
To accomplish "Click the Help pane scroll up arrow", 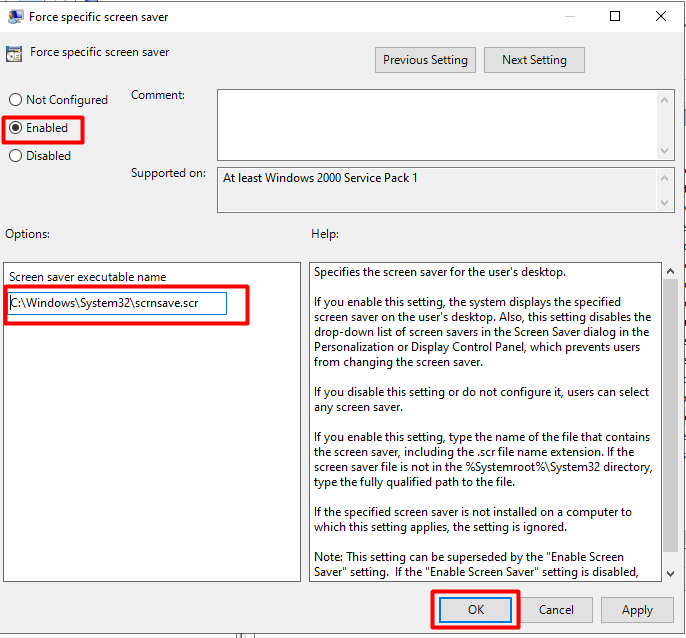I will point(670,272).
